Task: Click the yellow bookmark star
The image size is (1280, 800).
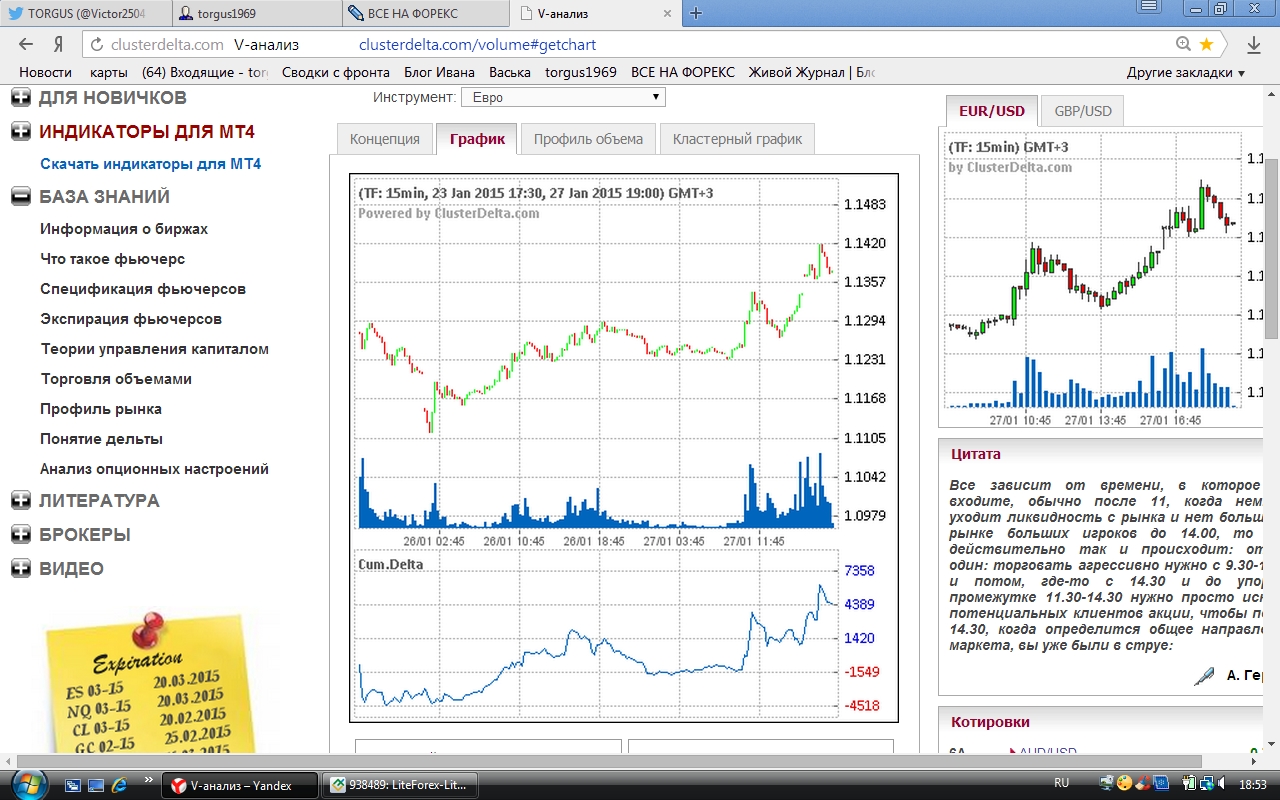Action: tap(1206, 45)
